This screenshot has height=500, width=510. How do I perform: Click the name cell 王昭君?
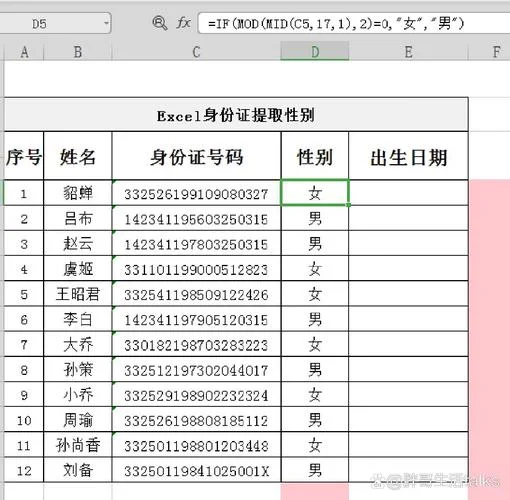(x=78, y=294)
